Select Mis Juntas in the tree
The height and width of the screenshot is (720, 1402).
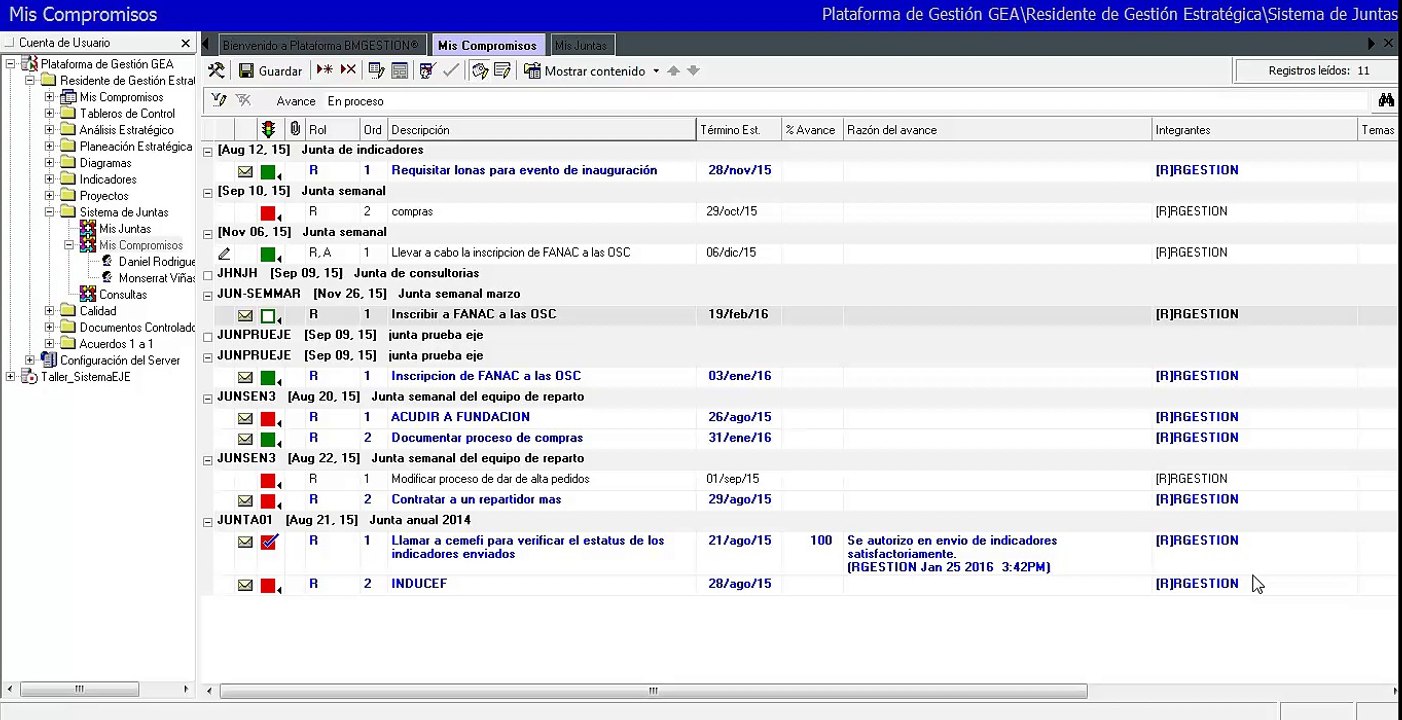pos(125,229)
